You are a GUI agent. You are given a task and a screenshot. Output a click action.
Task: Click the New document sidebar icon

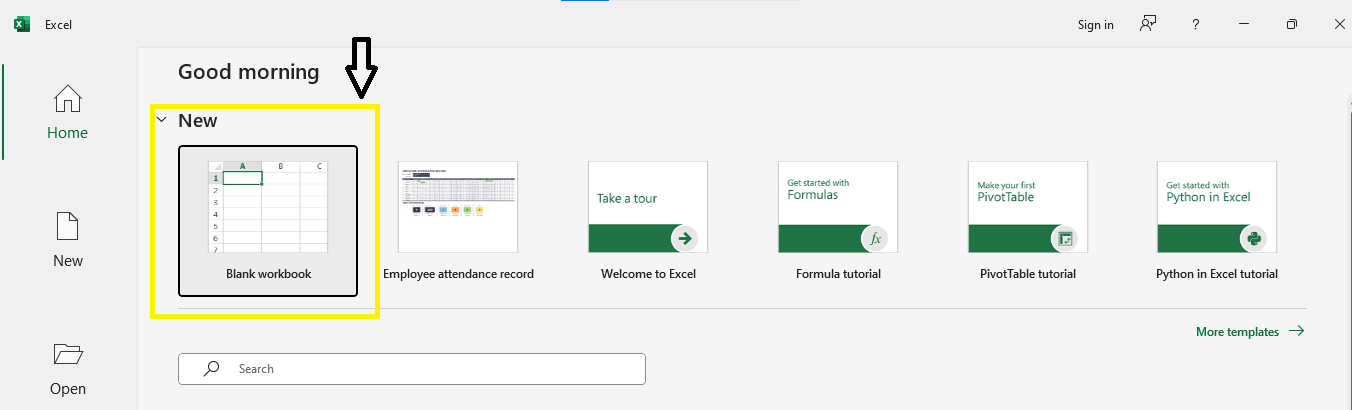(x=68, y=226)
